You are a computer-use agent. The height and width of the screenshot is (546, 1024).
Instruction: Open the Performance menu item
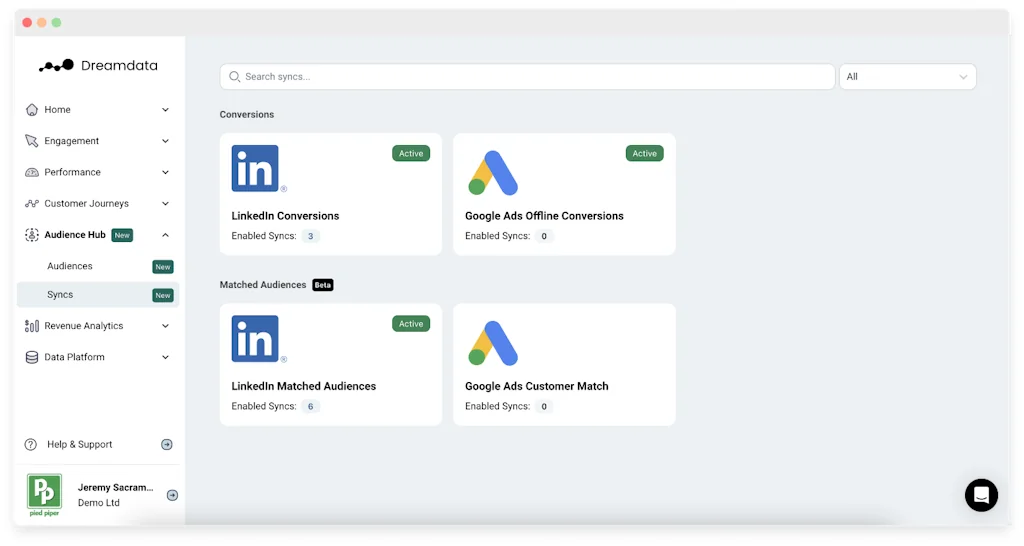pyautogui.click(x=98, y=172)
